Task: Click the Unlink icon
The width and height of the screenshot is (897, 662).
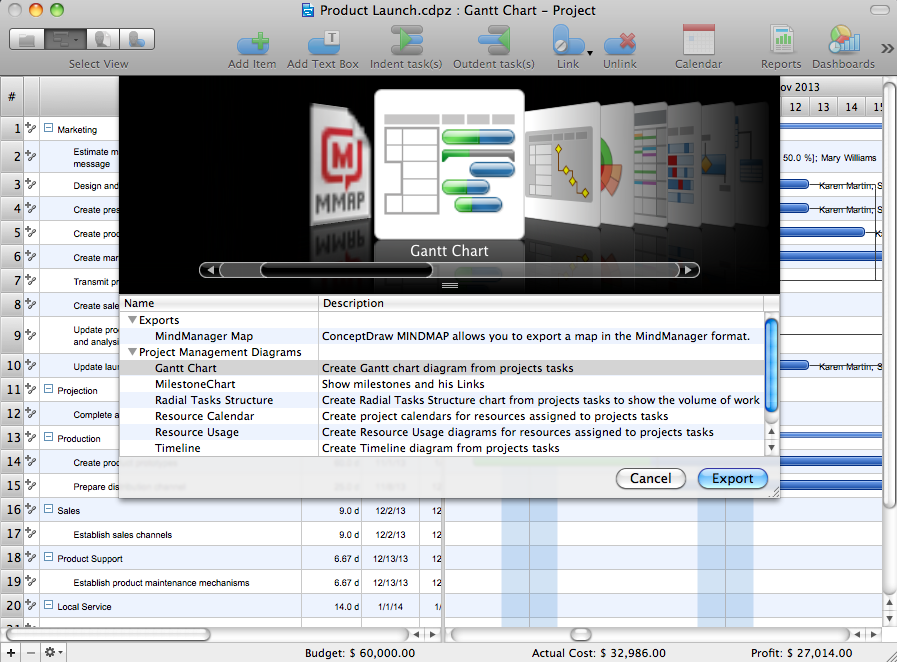Action: click(x=620, y=43)
